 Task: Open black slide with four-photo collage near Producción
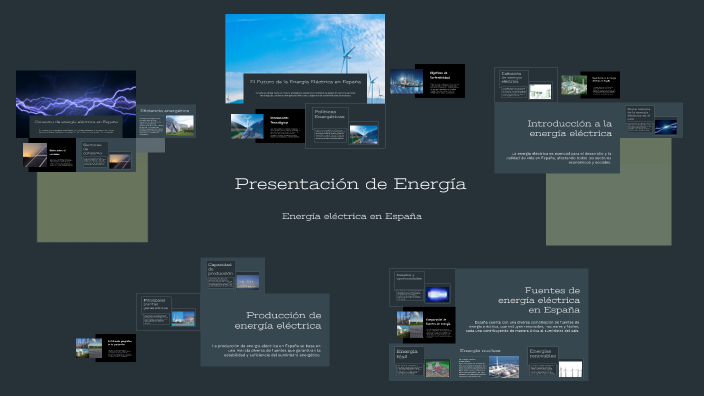click(106, 348)
